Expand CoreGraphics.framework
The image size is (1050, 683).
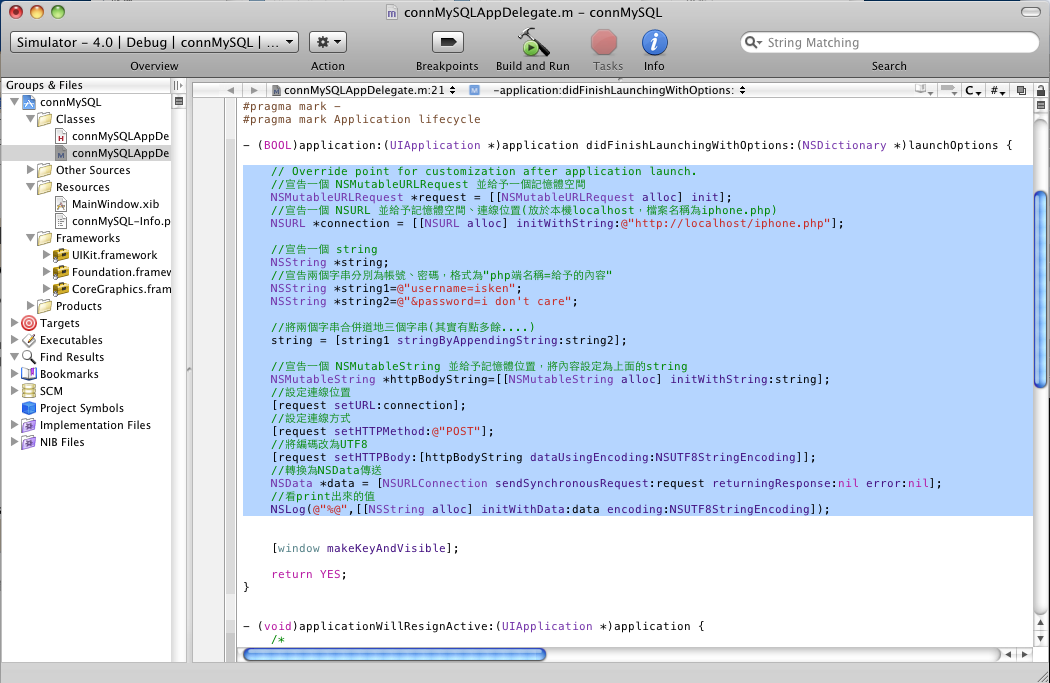point(46,289)
